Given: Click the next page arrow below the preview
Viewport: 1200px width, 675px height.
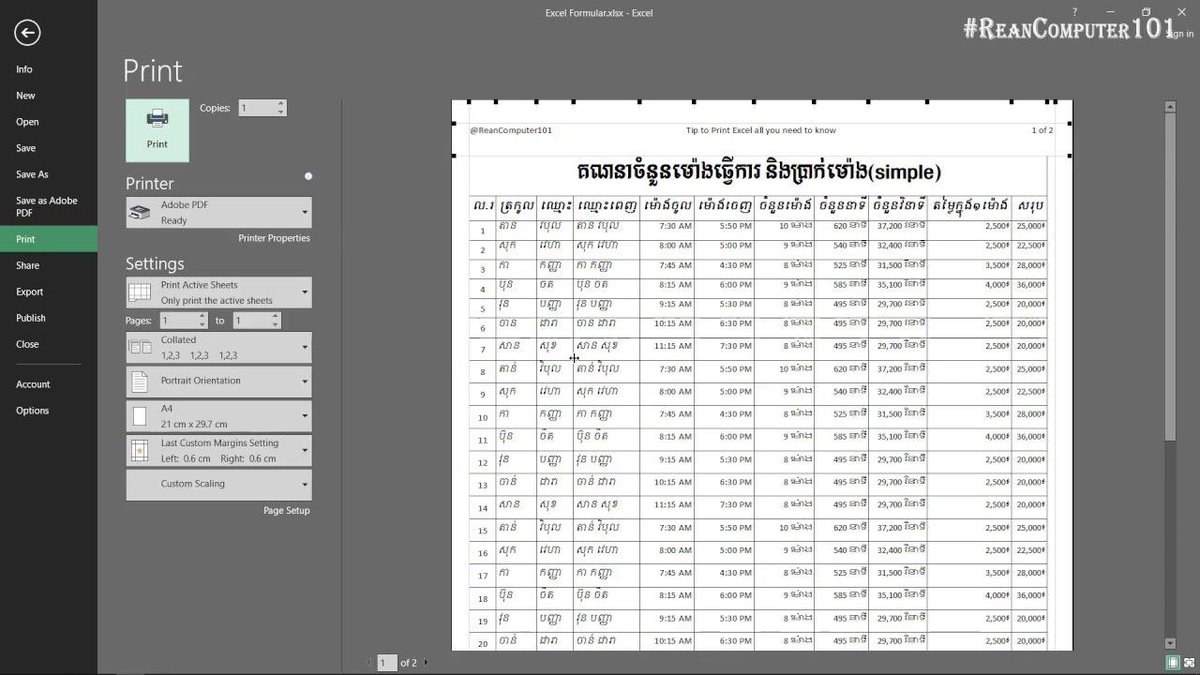Looking at the screenshot, I should 424,662.
